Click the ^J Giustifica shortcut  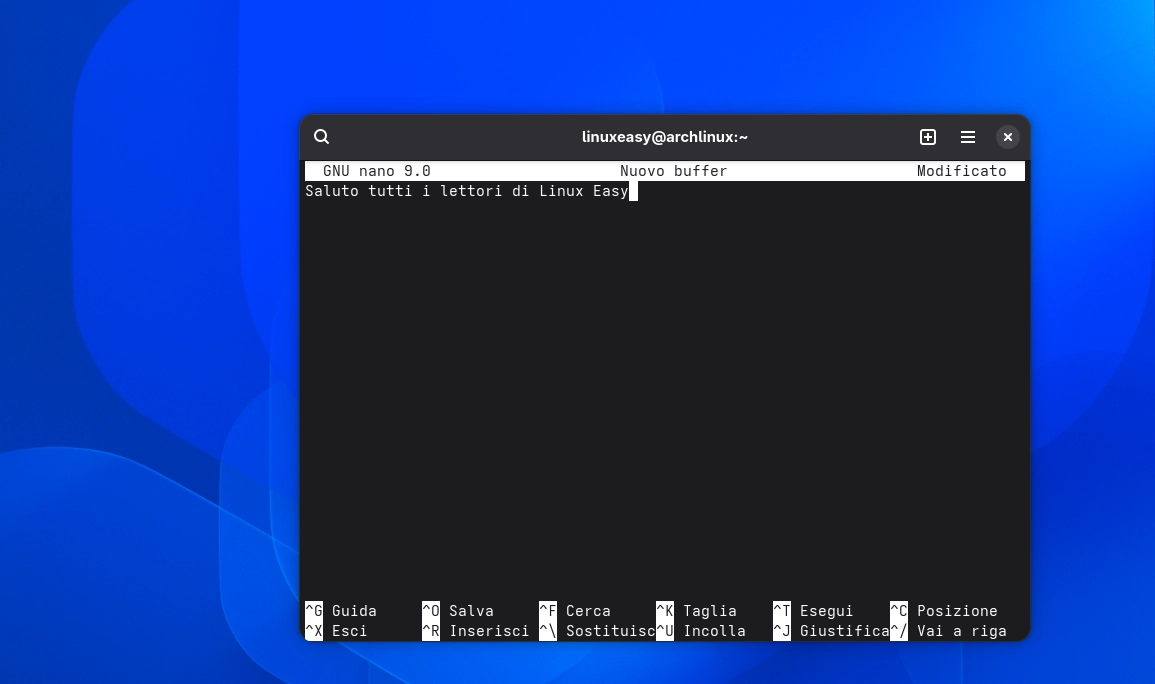coord(831,631)
